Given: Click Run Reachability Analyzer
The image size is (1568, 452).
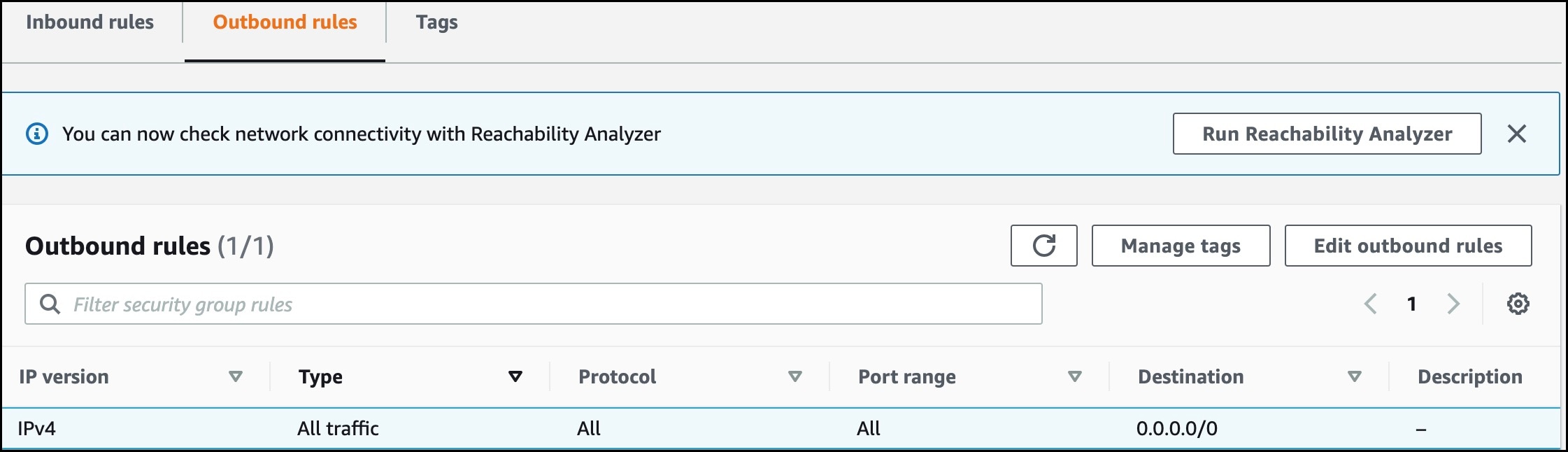Looking at the screenshot, I should click(1326, 133).
